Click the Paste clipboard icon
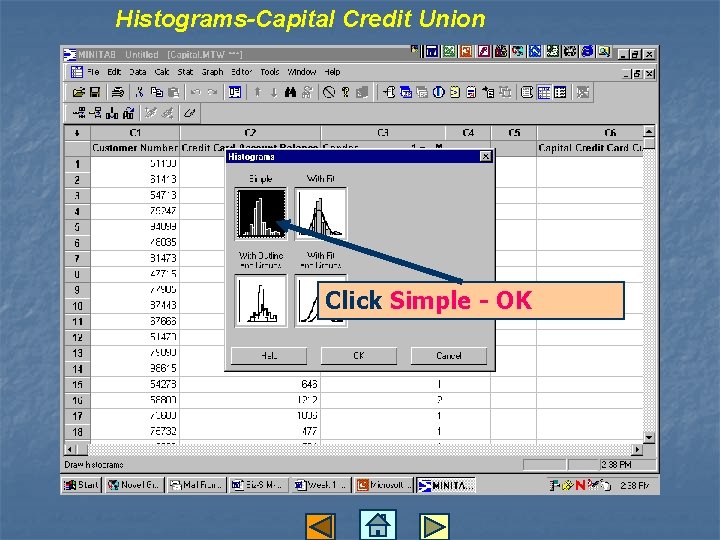This screenshot has width=720, height=540. 174,92
